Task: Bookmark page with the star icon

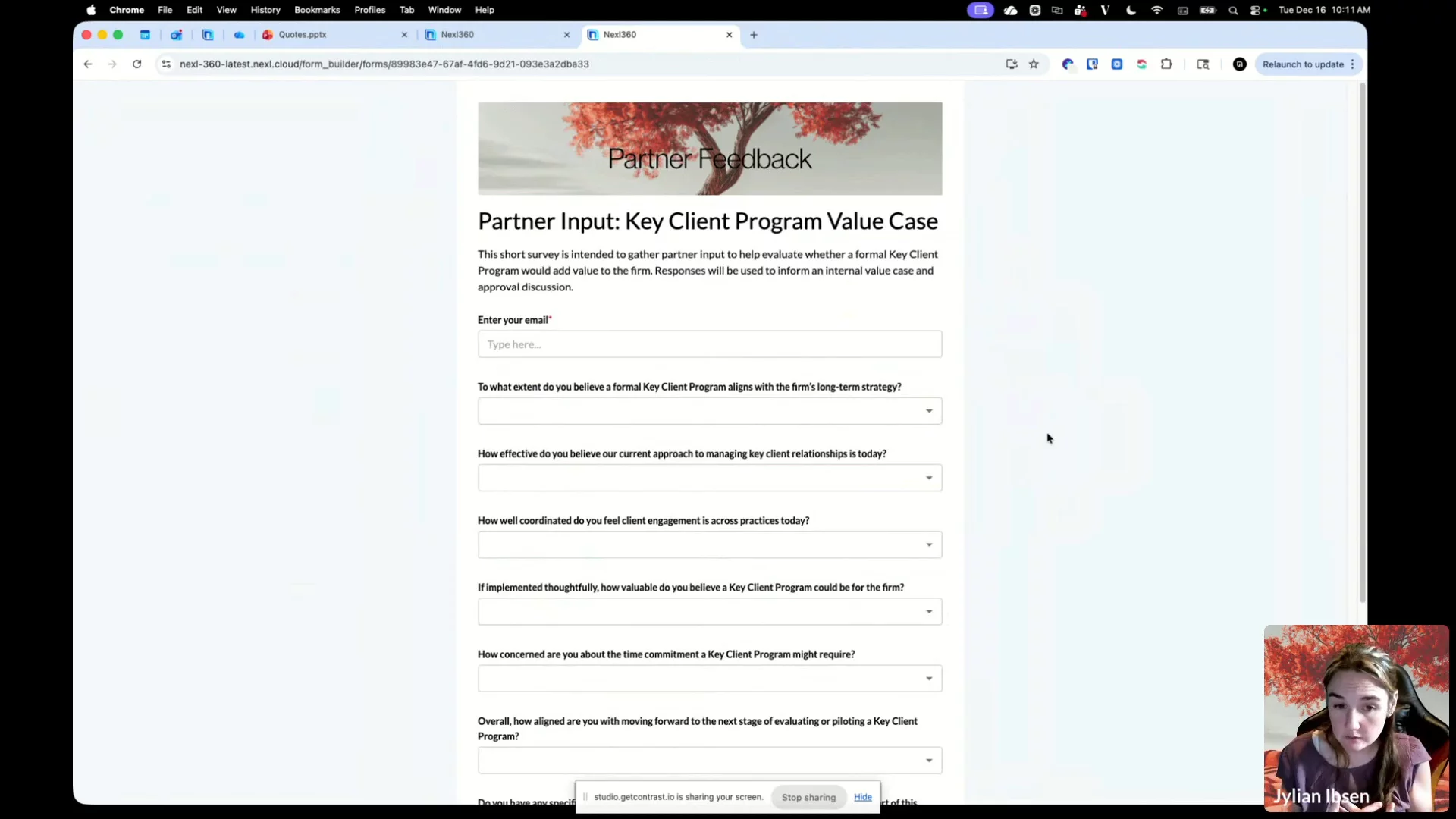Action: [x=1034, y=64]
